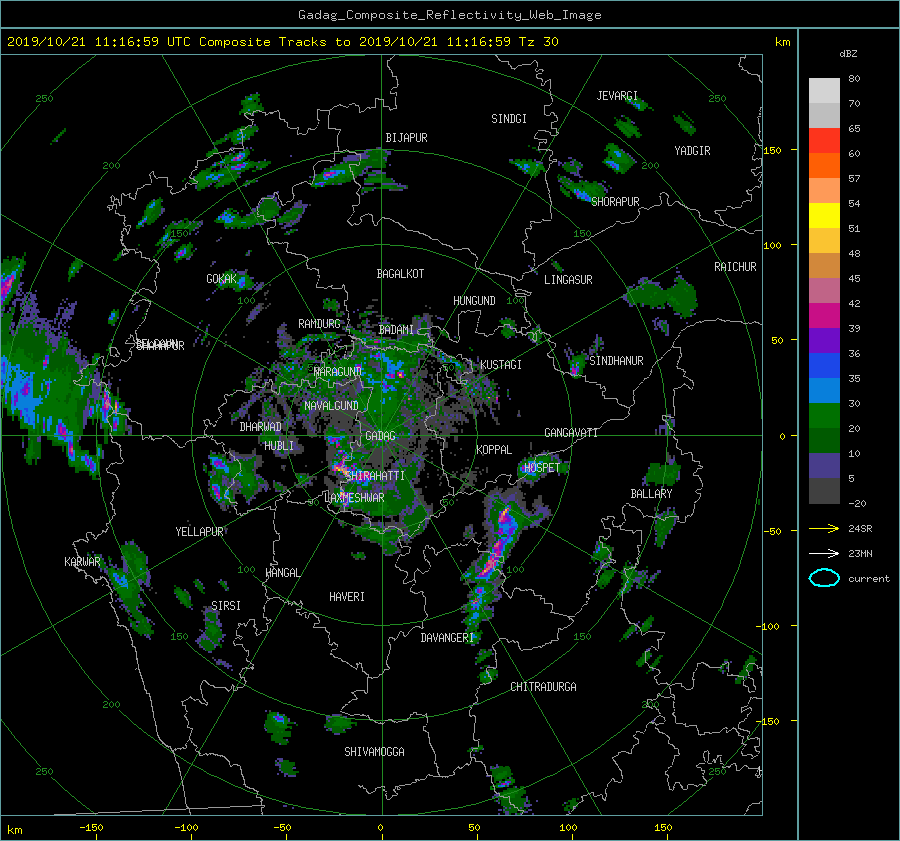Click the JEVARGI city label
This screenshot has width=900, height=841.
click(617, 96)
